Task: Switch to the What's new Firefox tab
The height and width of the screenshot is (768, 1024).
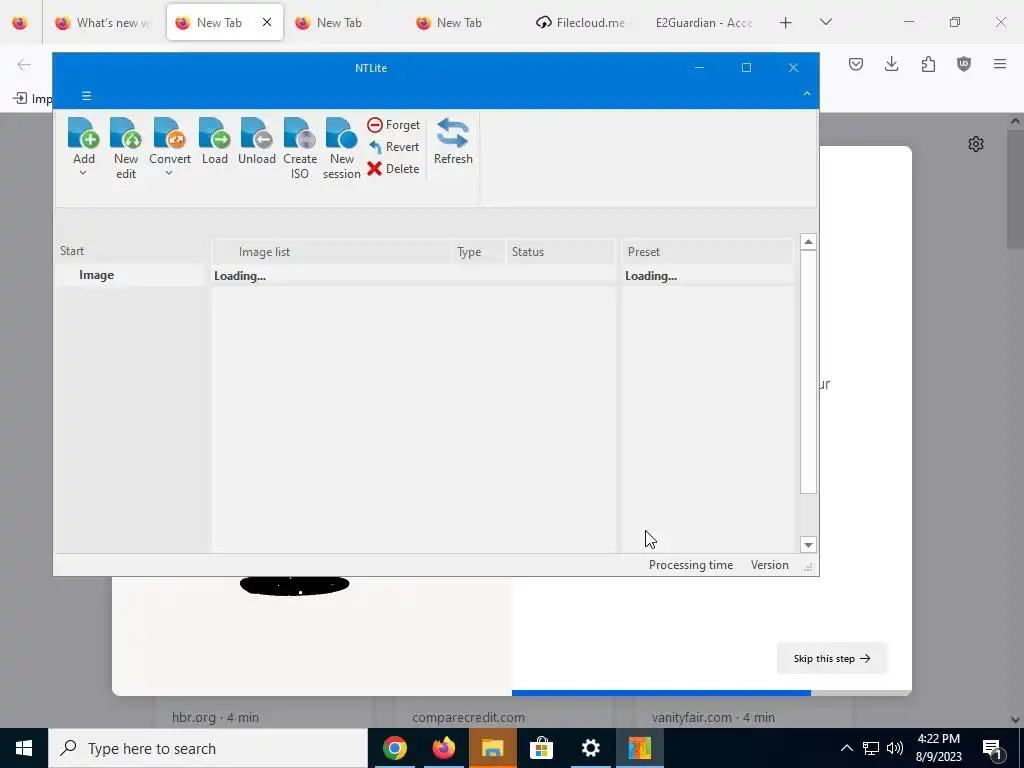Action: point(104,23)
